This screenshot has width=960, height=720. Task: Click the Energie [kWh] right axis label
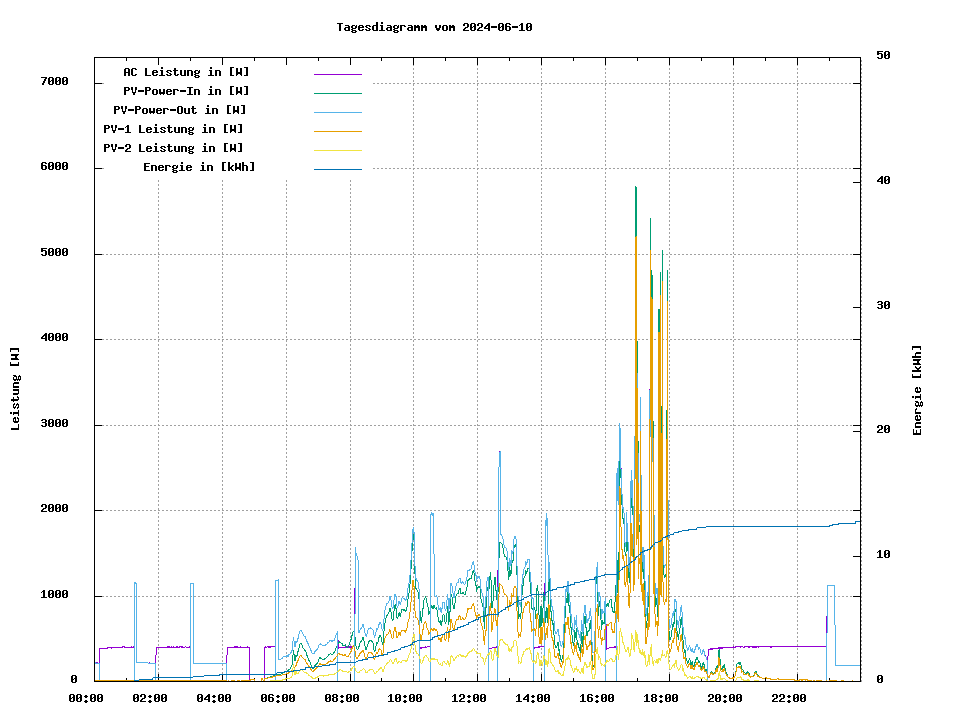917,390
